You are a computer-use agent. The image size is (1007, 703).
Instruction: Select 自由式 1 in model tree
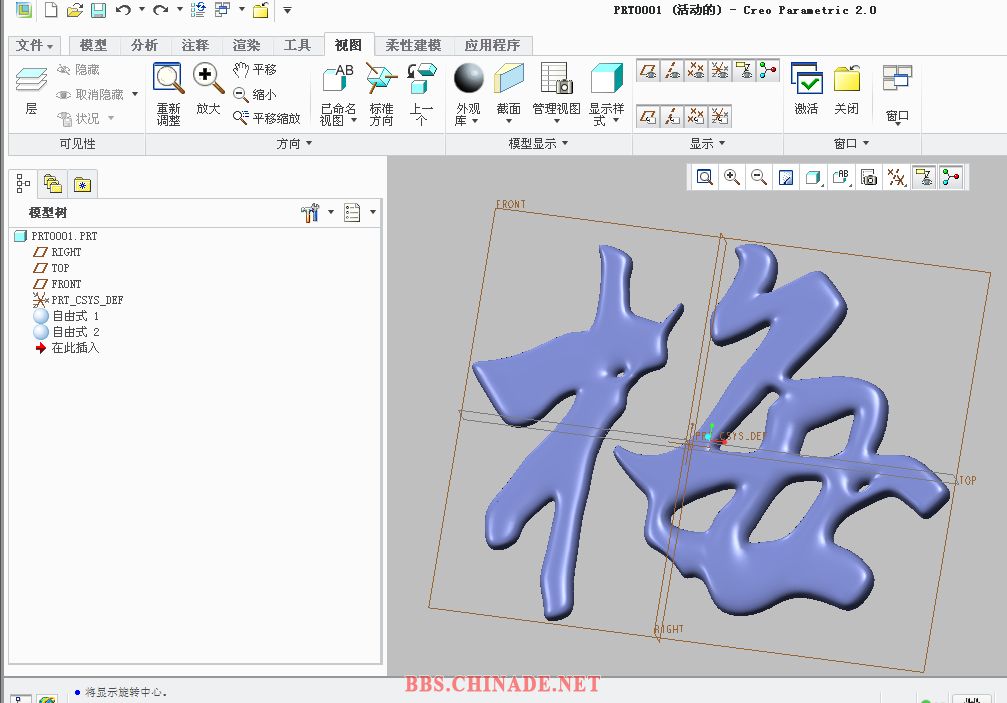[x=67, y=316]
